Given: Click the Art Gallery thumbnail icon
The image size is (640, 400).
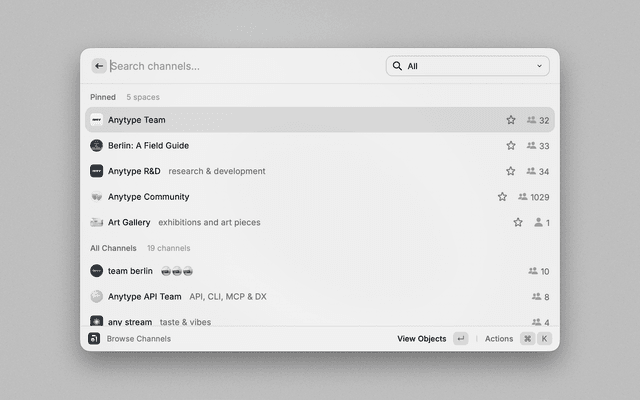Looking at the screenshot, I should click(97, 222).
